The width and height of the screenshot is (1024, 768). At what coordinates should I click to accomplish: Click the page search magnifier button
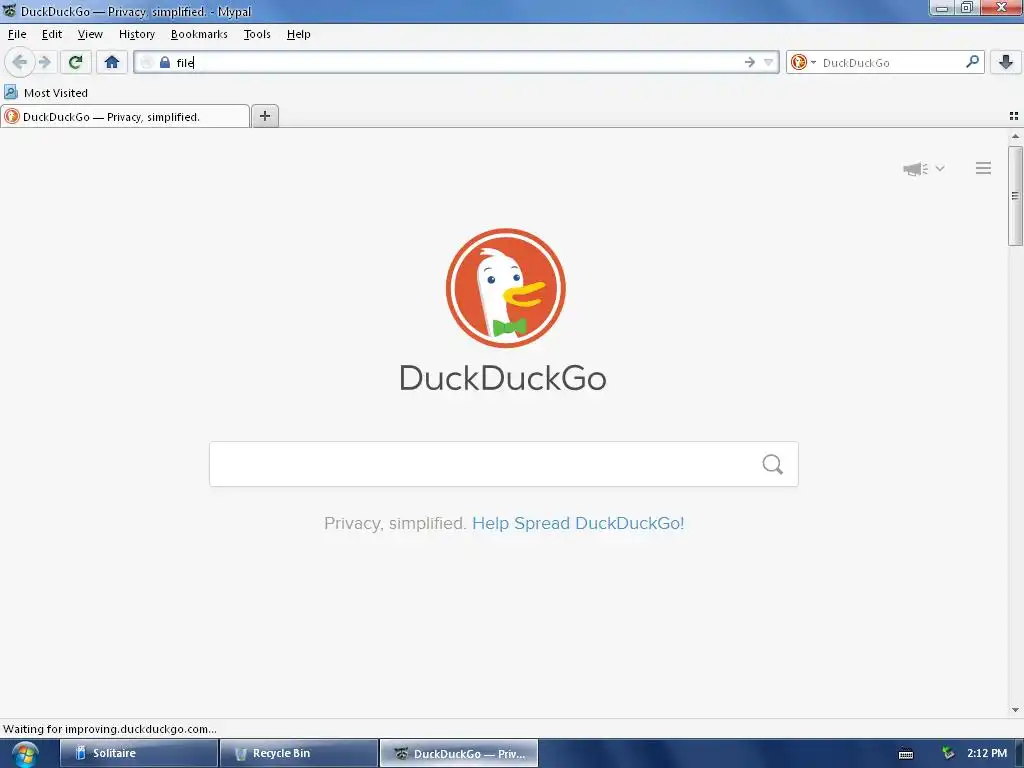(x=773, y=464)
